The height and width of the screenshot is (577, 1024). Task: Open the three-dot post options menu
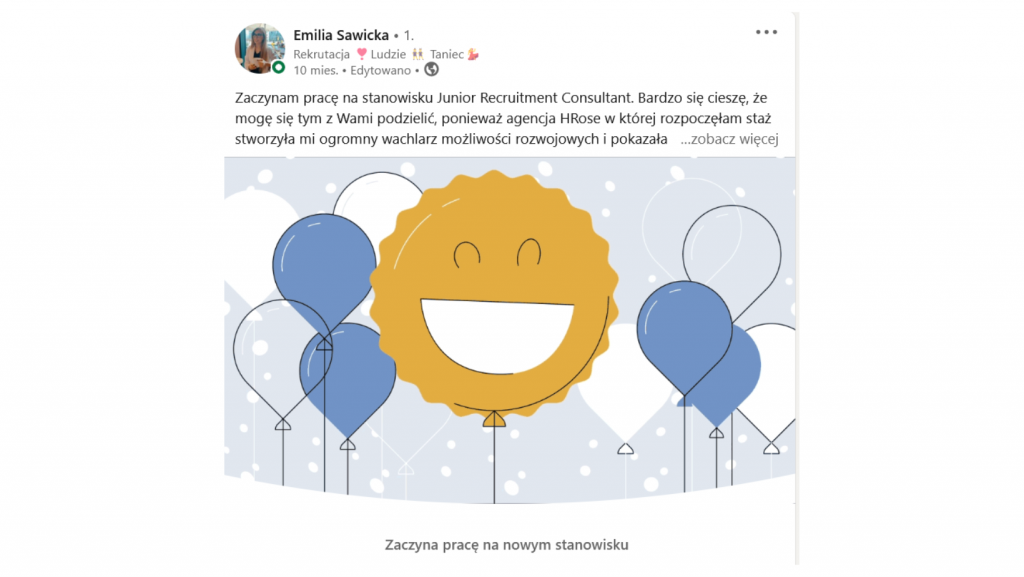pos(766,32)
